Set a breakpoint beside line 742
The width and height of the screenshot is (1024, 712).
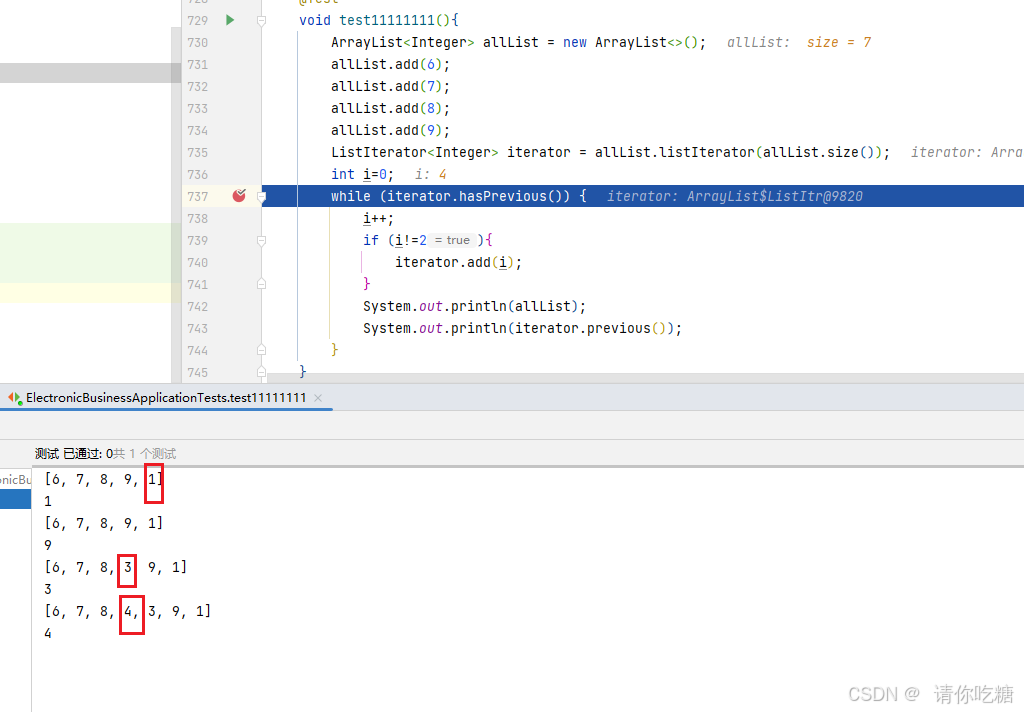click(x=238, y=306)
